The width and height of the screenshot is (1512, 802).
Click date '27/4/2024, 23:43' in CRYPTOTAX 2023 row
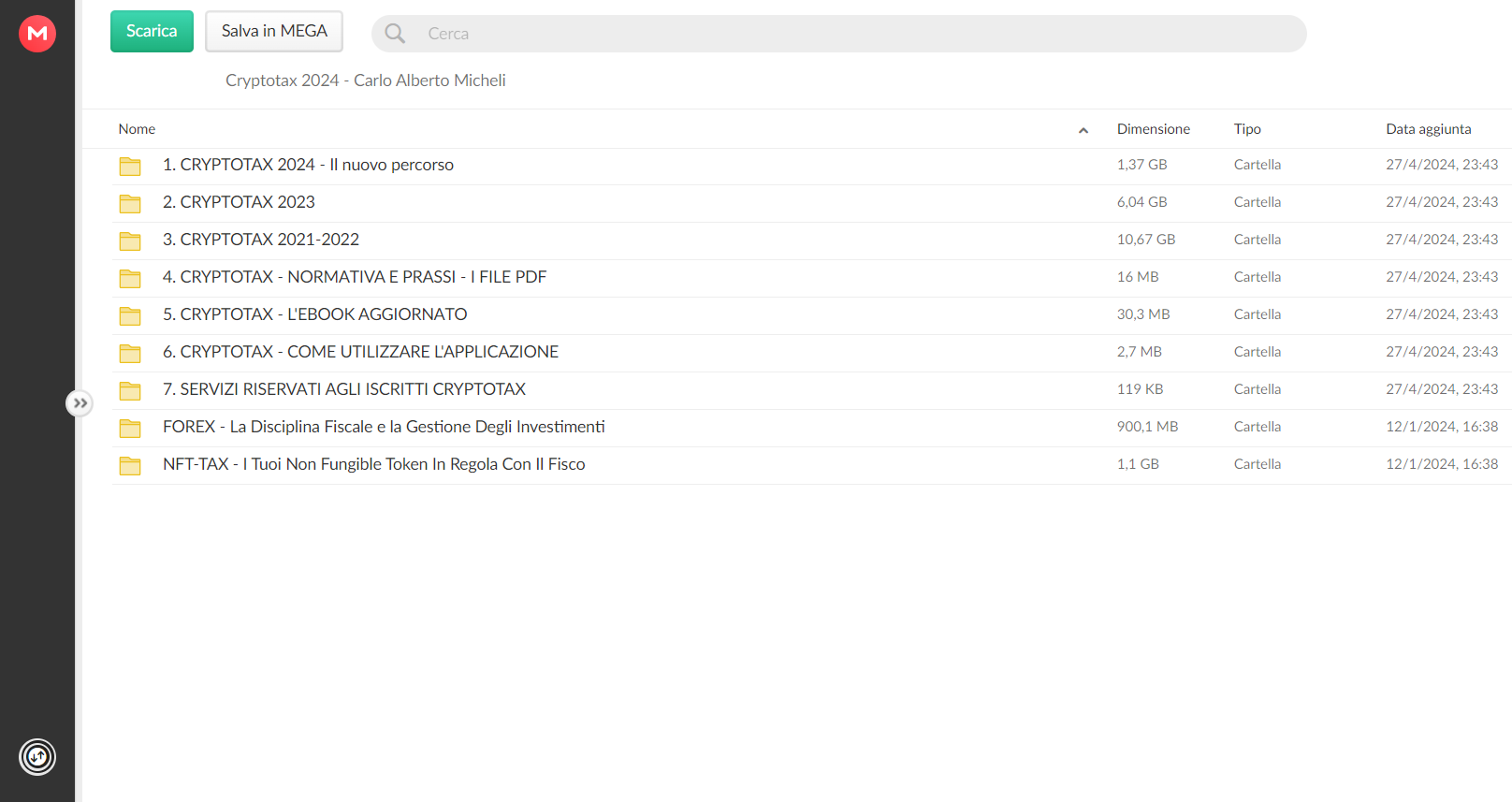1442,202
